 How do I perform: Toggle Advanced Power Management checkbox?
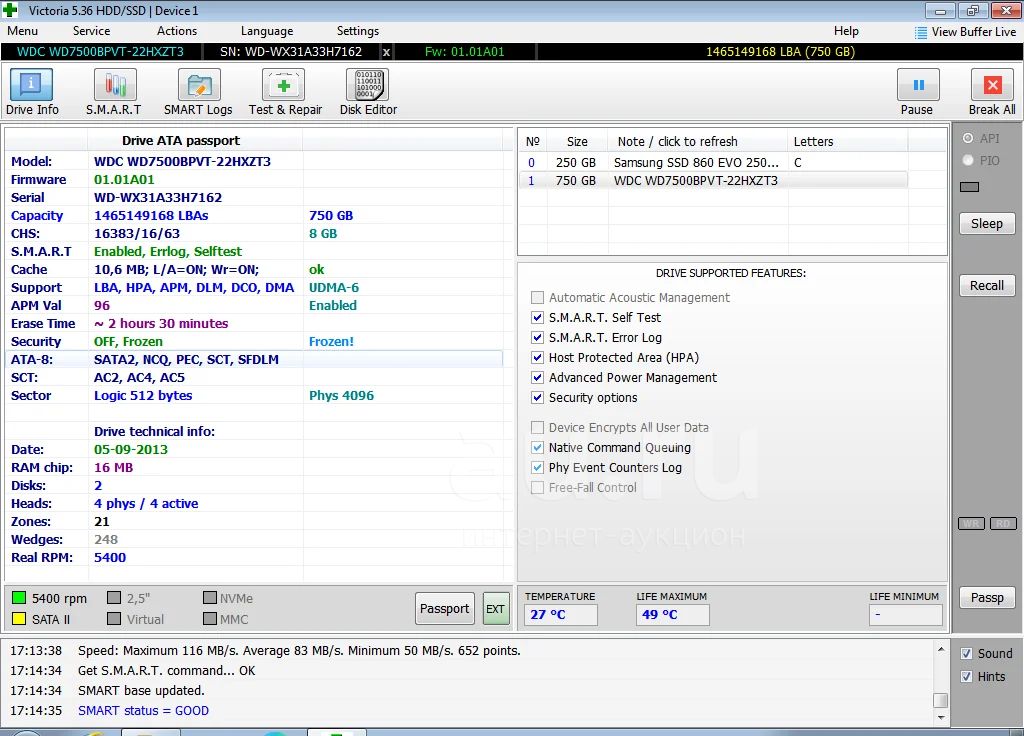[537, 377]
